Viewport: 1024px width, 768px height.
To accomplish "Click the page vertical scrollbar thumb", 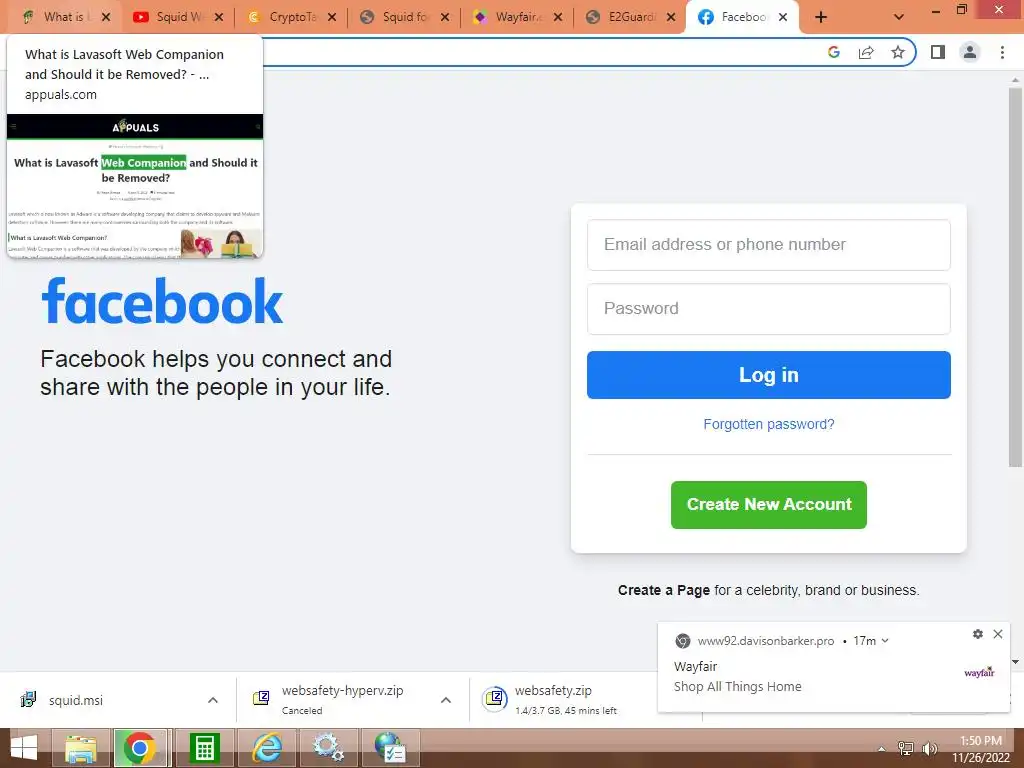I will tap(1015, 278).
